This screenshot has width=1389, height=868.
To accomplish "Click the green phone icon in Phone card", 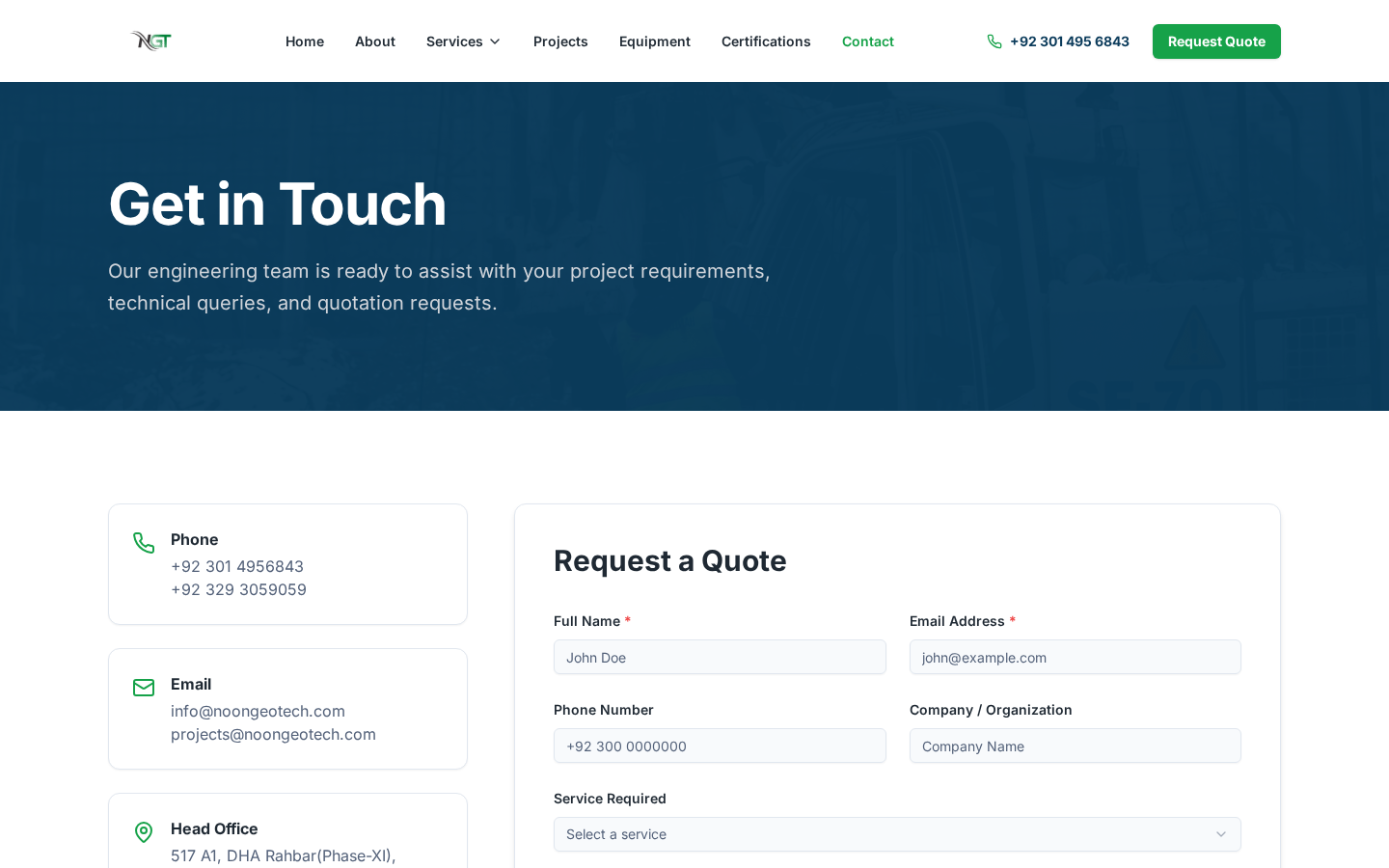I will point(144,543).
